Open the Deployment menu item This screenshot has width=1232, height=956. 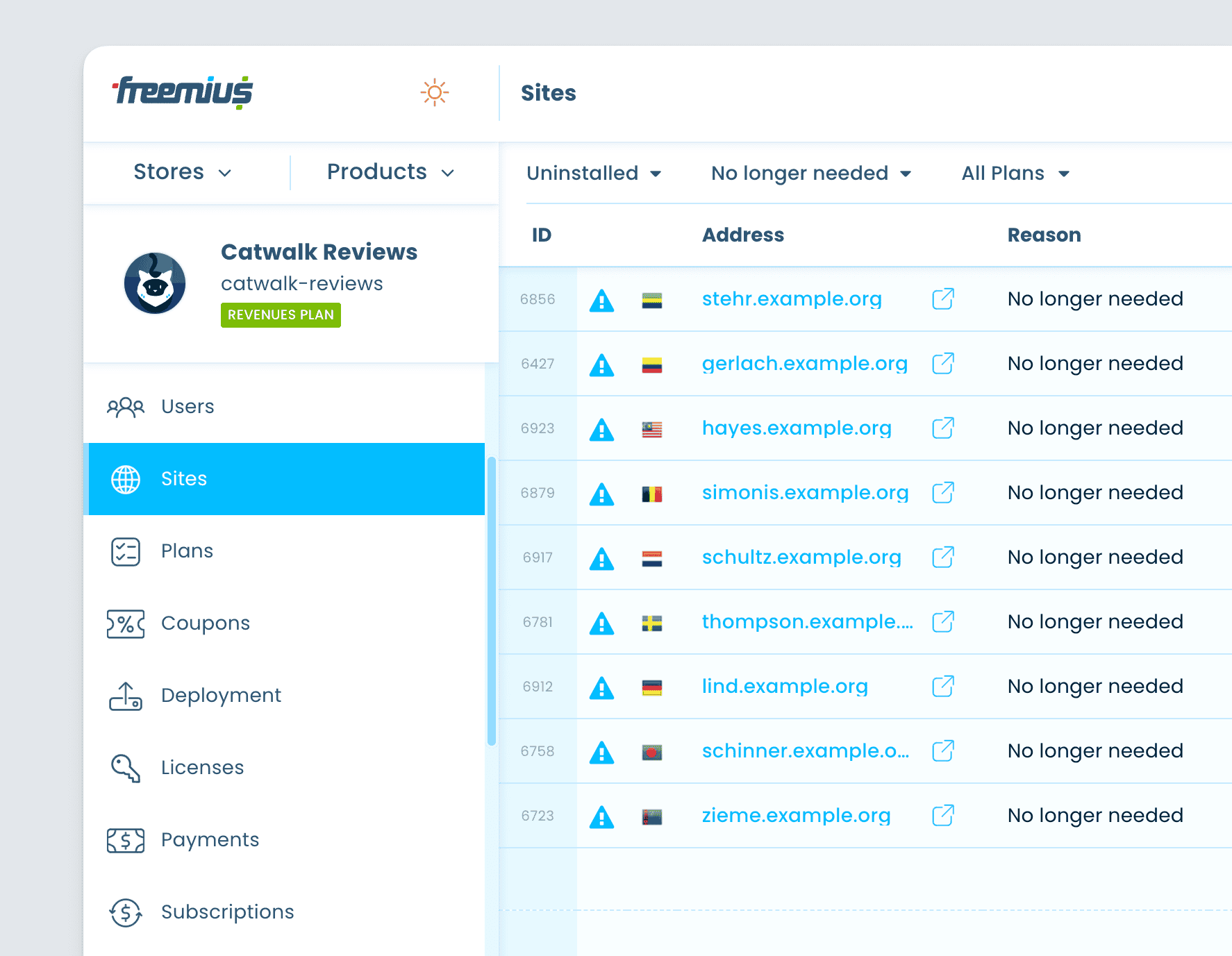(x=284, y=696)
